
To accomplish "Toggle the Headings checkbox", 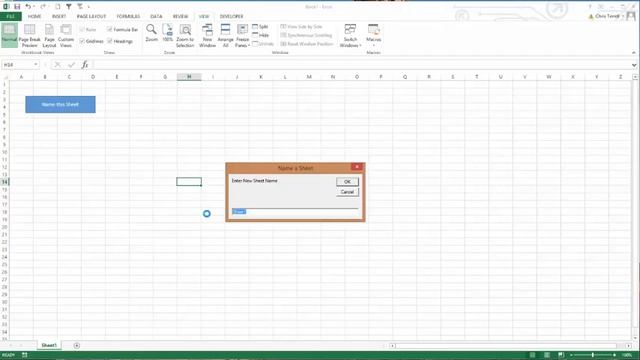I will pyautogui.click(x=109, y=41).
